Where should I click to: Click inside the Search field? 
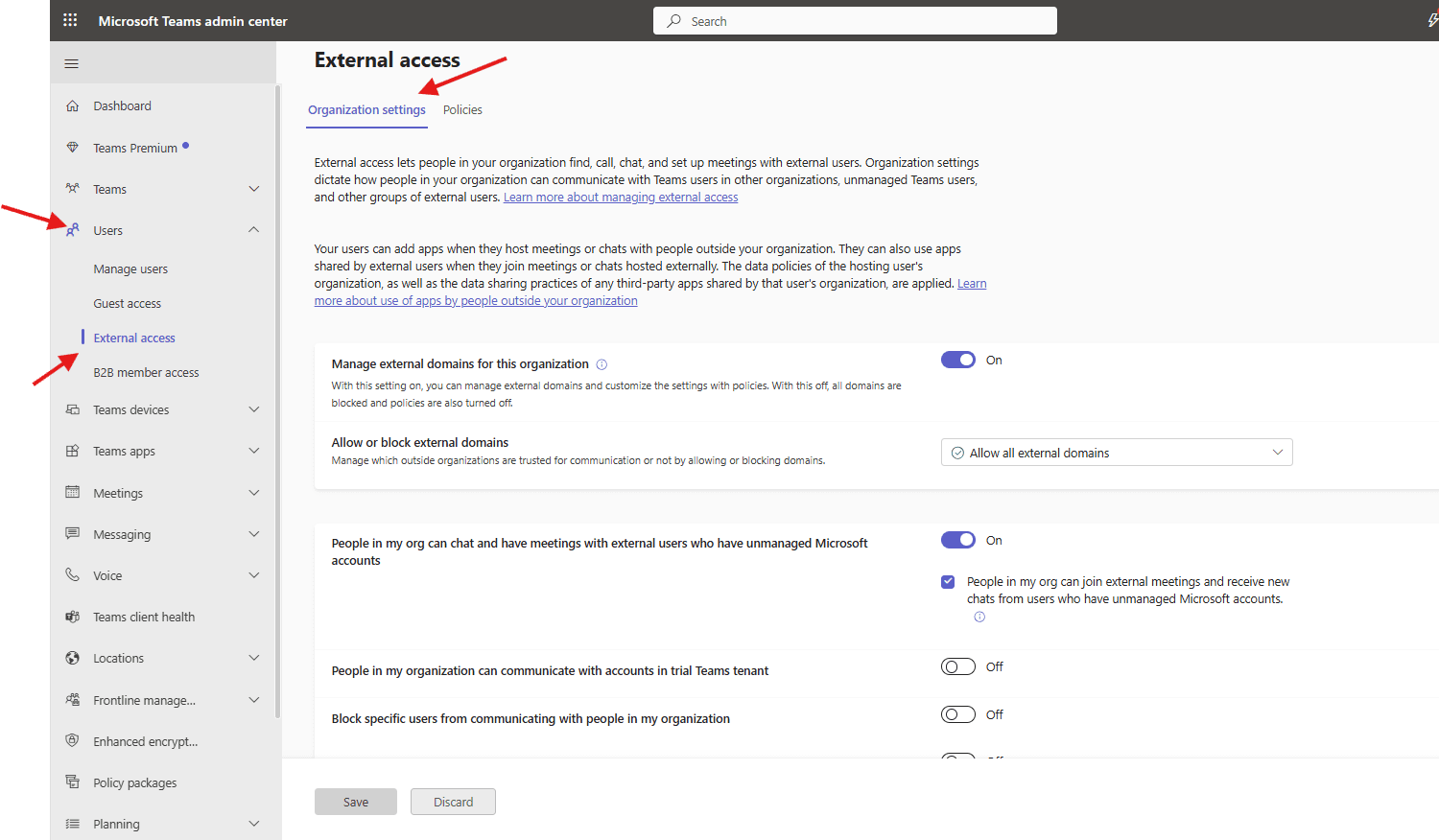point(854,20)
